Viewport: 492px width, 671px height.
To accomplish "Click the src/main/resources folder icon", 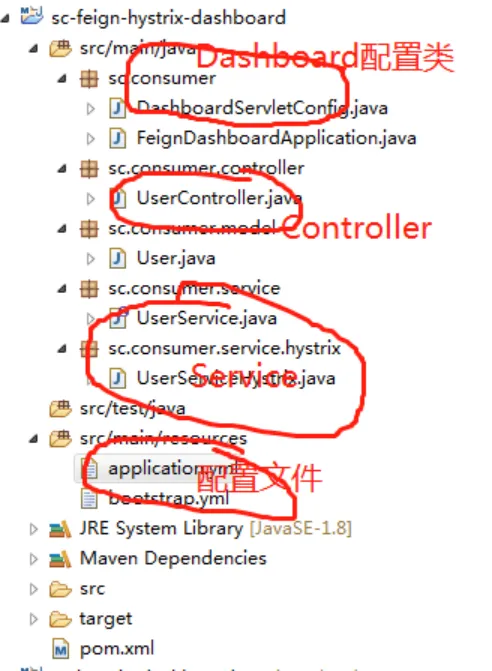I will 60,439.
